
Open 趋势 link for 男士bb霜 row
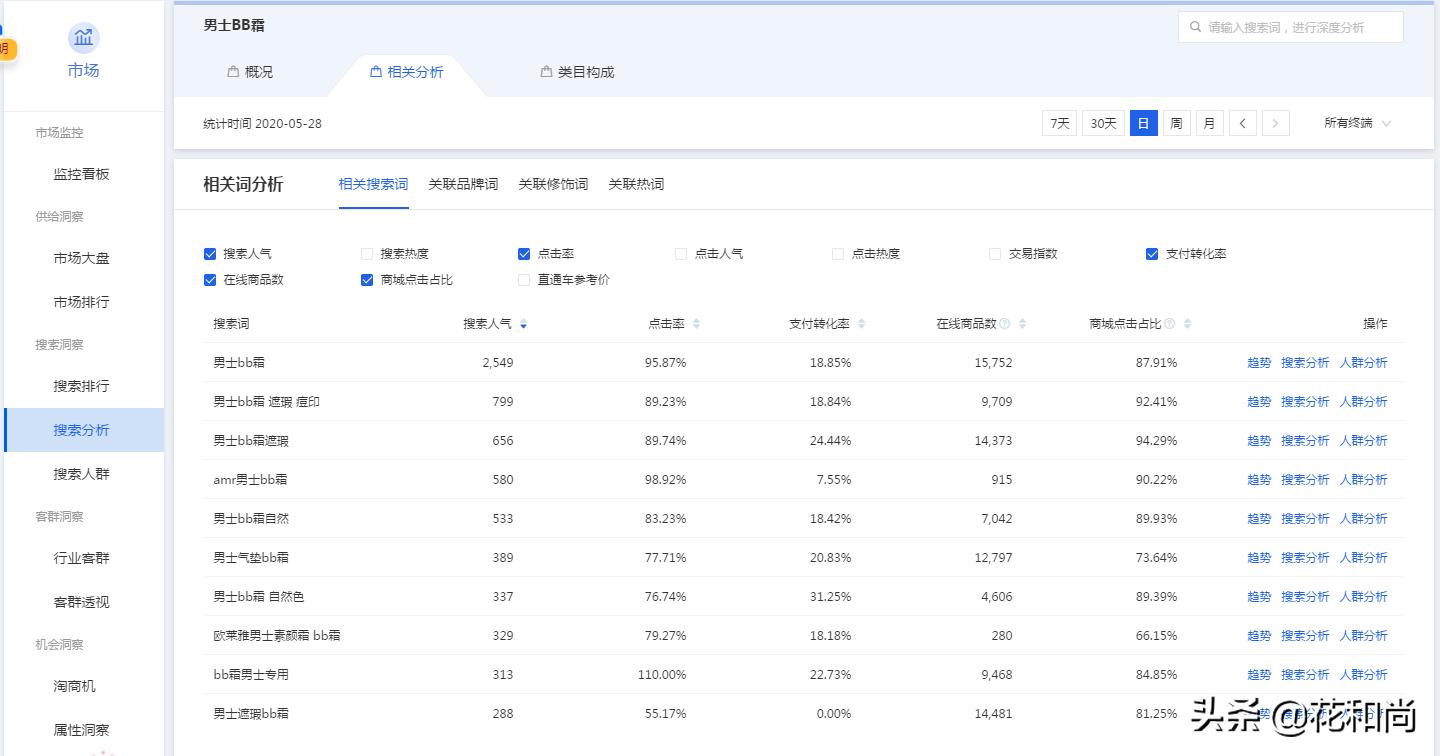[1258, 362]
